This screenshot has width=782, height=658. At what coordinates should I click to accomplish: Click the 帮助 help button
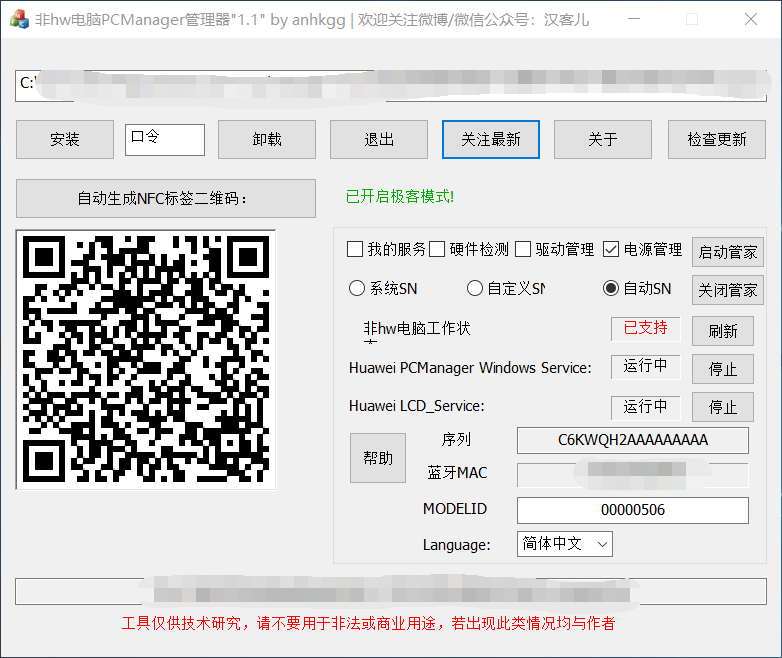coord(378,458)
